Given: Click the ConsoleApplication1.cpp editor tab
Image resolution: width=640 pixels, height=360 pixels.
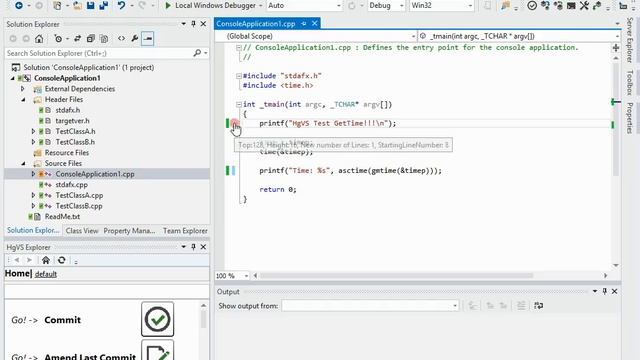Looking at the screenshot, I should [256, 24].
